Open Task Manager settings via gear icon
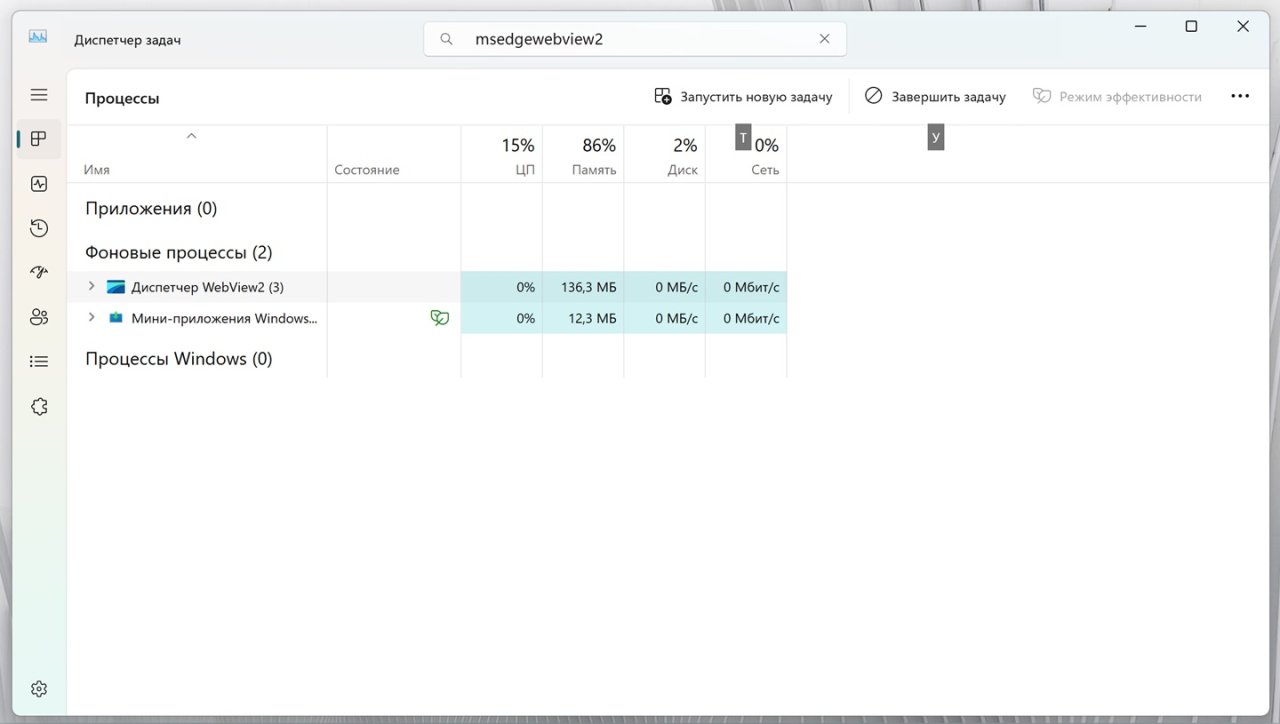 tap(38, 688)
